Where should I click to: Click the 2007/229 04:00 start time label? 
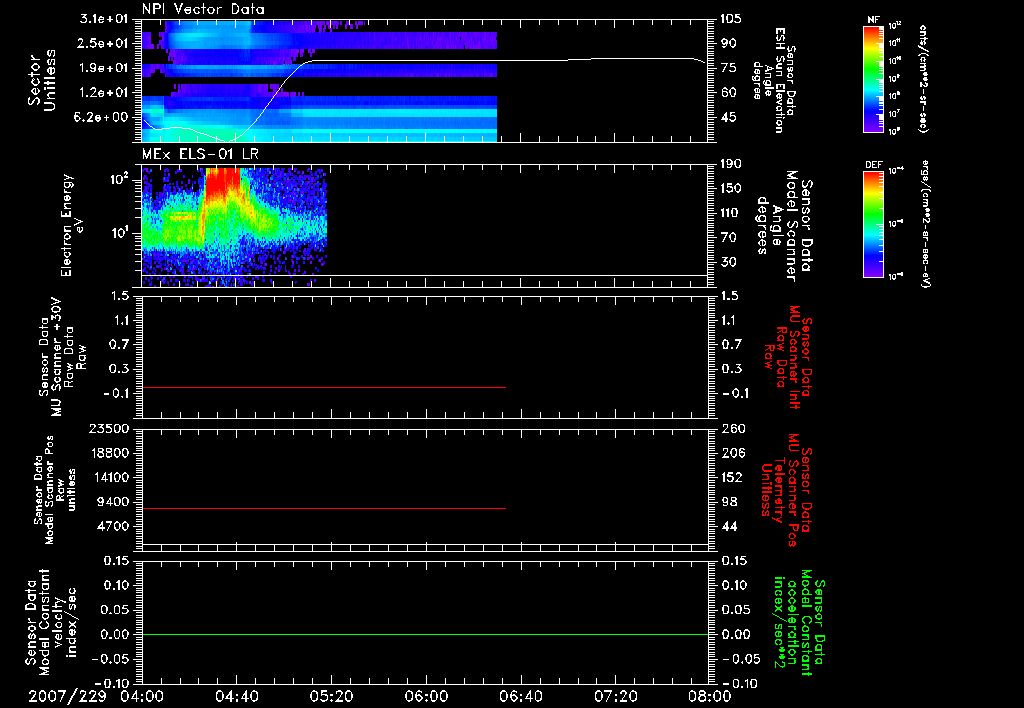97,696
